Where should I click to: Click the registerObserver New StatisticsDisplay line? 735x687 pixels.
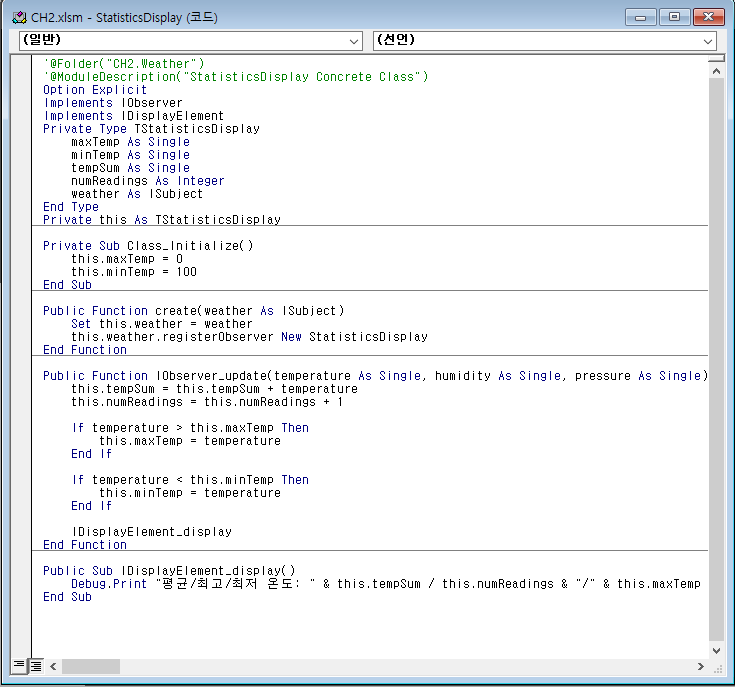[249, 337]
